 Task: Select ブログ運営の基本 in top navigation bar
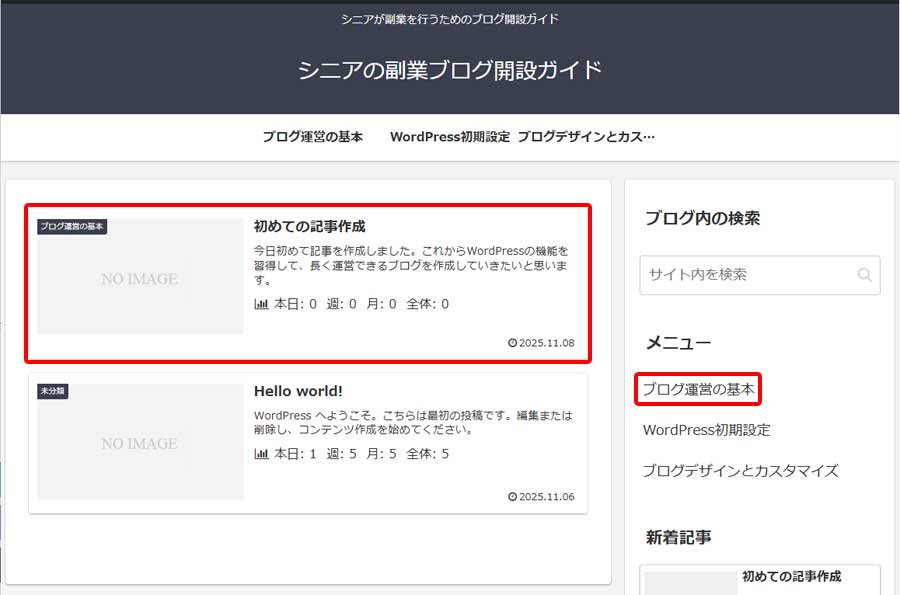tap(312, 137)
